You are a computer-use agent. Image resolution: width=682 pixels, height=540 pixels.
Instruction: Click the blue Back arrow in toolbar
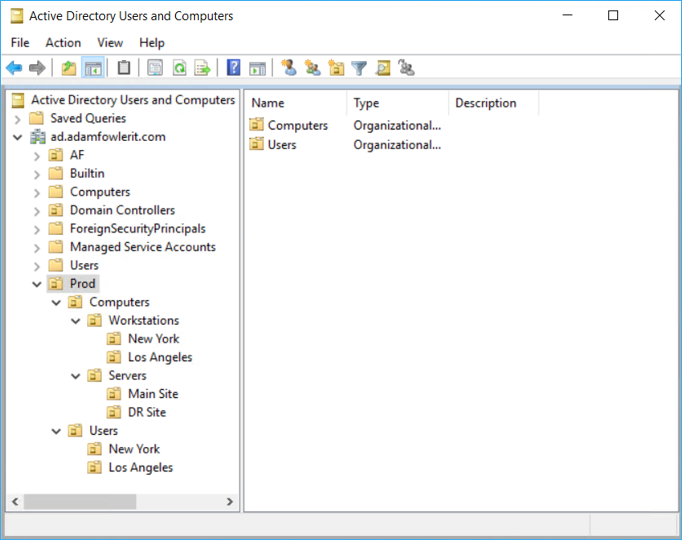(14, 68)
